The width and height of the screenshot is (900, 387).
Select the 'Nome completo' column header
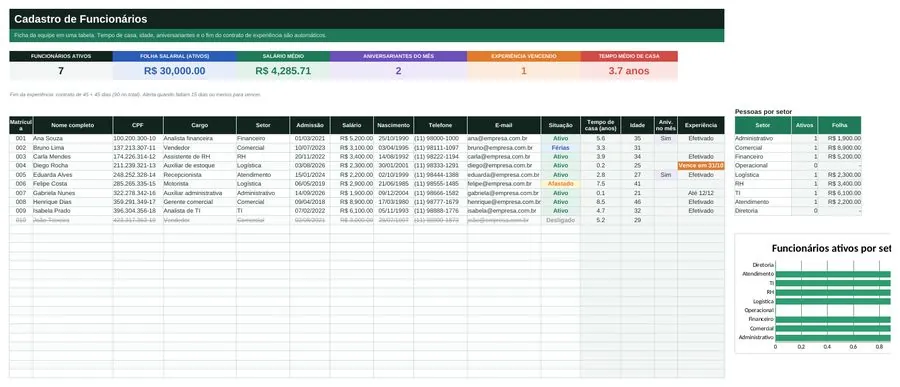(72, 125)
